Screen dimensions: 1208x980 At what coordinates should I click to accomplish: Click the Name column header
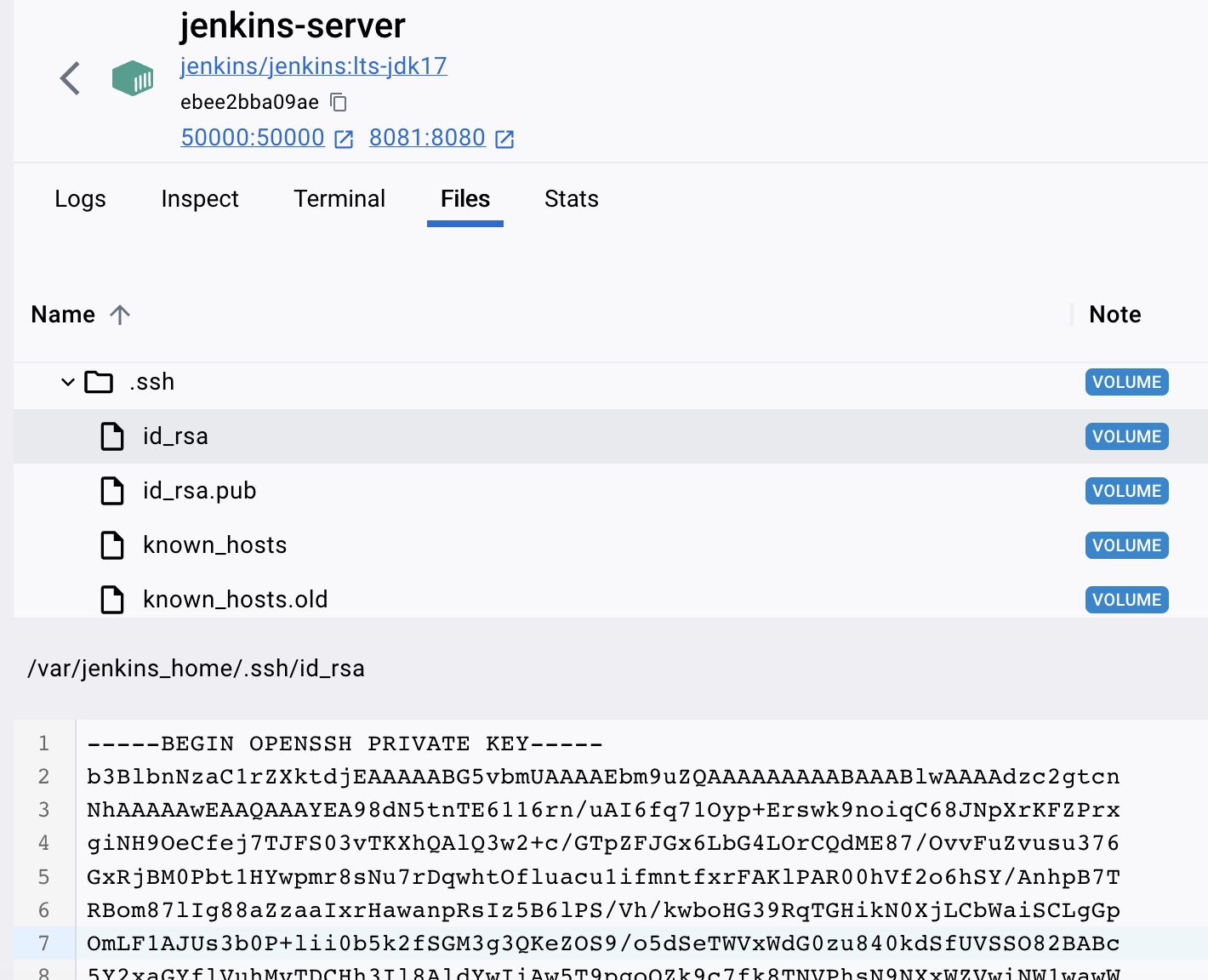(x=63, y=315)
